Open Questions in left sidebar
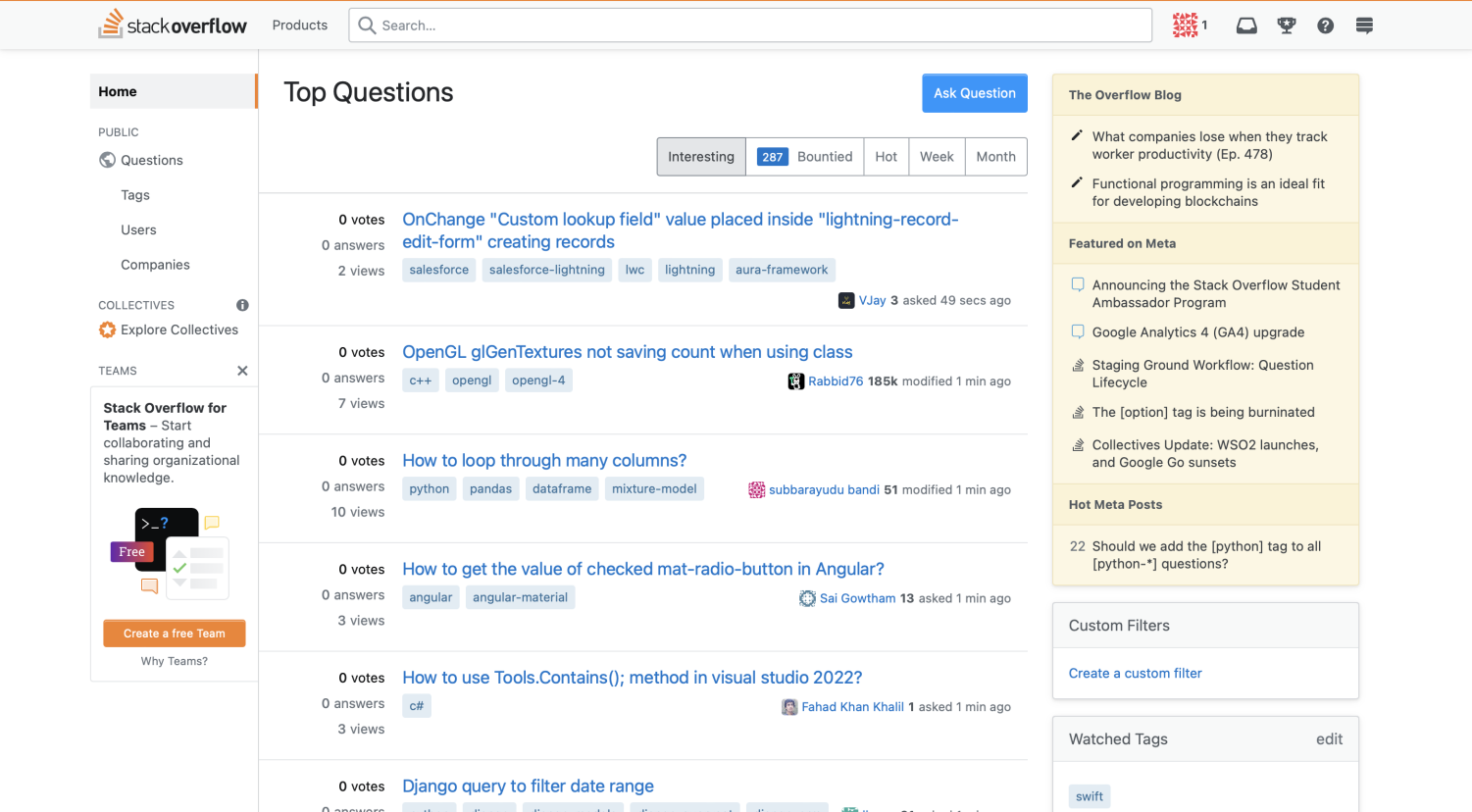This screenshot has height=812, width=1472. click(x=152, y=160)
